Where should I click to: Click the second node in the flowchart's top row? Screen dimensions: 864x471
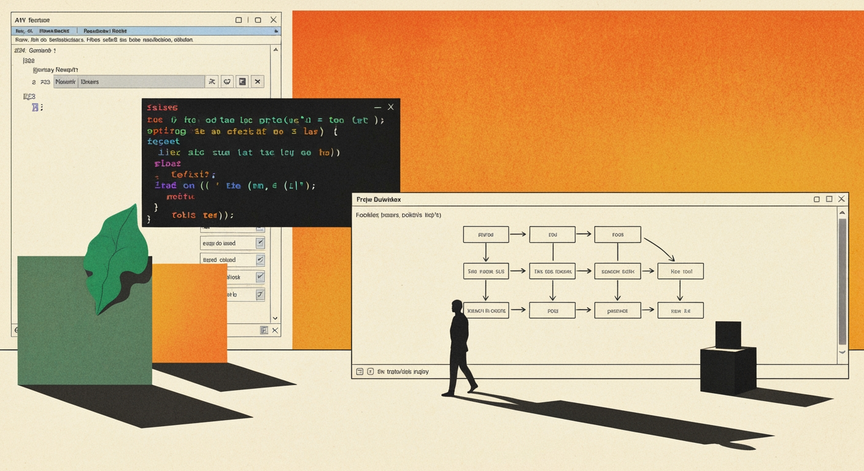pyautogui.click(x=552, y=234)
